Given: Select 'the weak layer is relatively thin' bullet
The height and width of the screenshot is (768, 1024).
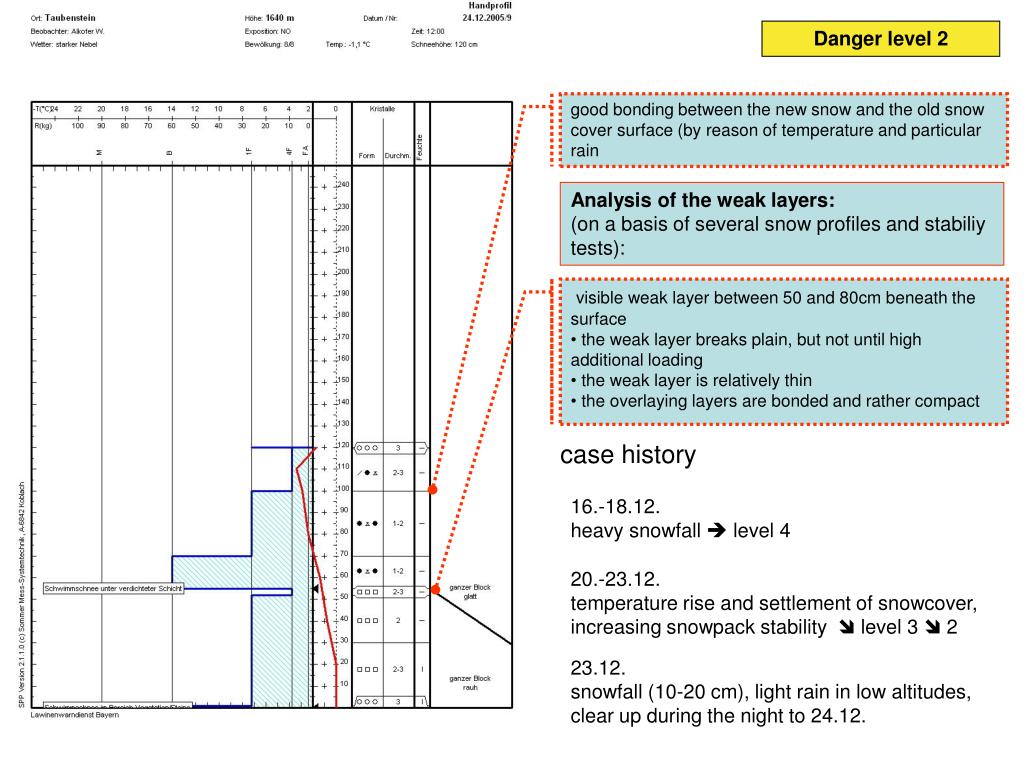Looking at the screenshot, I should coord(691,380).
